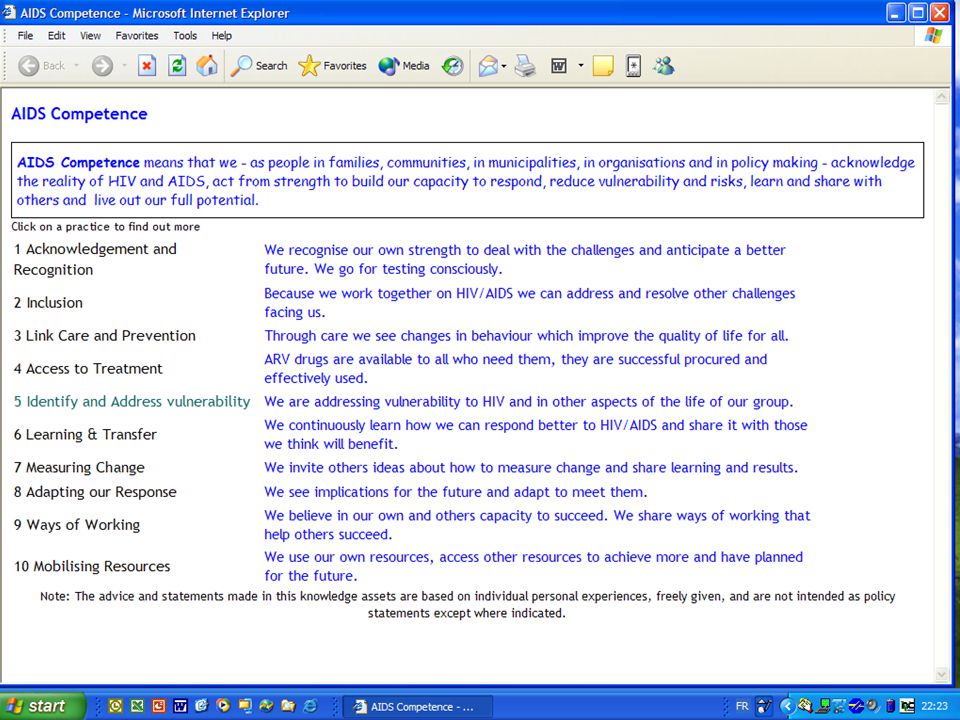Expand the Edit with Word dropdown arrow
Screen dimensions: 960x720
pyautogui.click(x=580, y=66)
